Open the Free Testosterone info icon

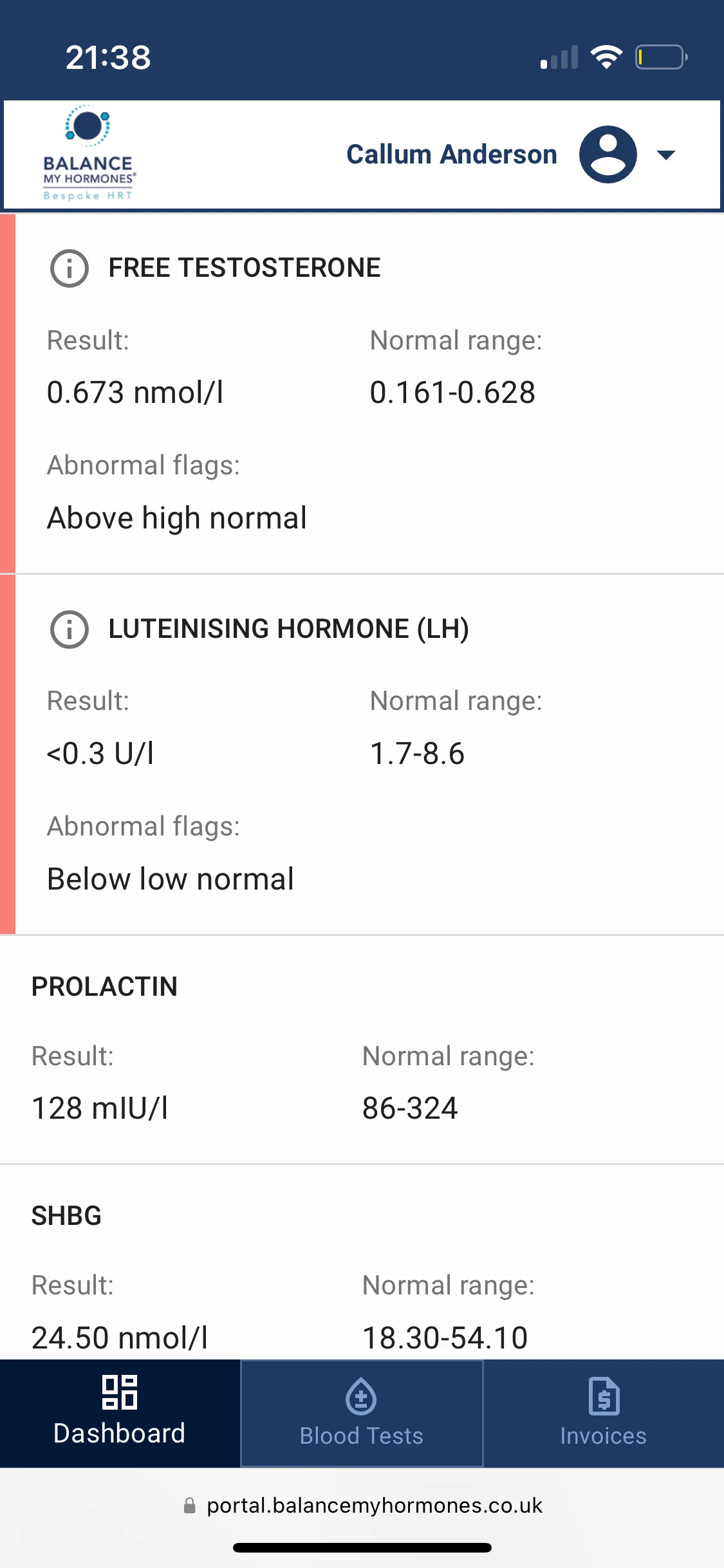pyautogui.click(x=70, y=268)
